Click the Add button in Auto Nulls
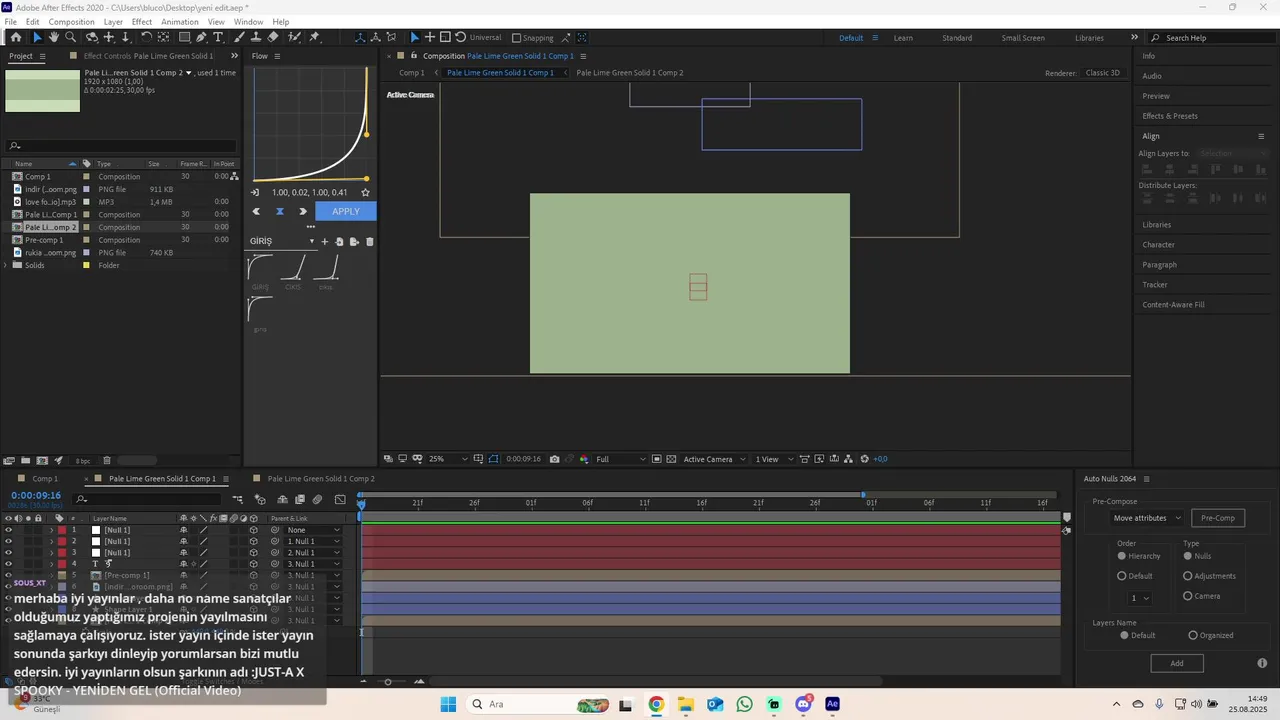The height and width of the screenshot is (720, 1280). click(x=1177, y=663)
